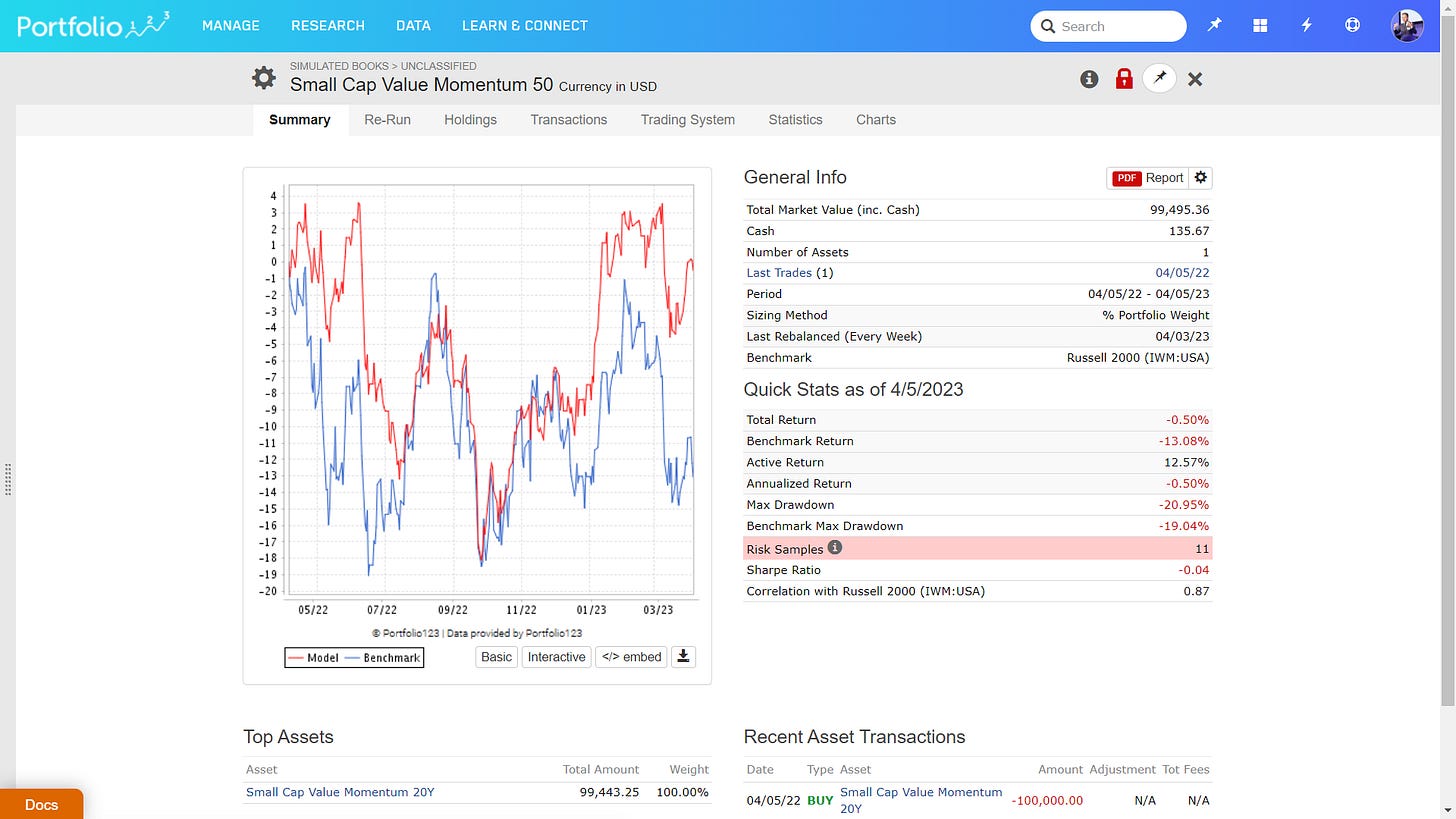Click the Max Drawdown value -20.95%
This screenshot has height=819, width=1456.
pyautogui.click(x=1183, y=505)
